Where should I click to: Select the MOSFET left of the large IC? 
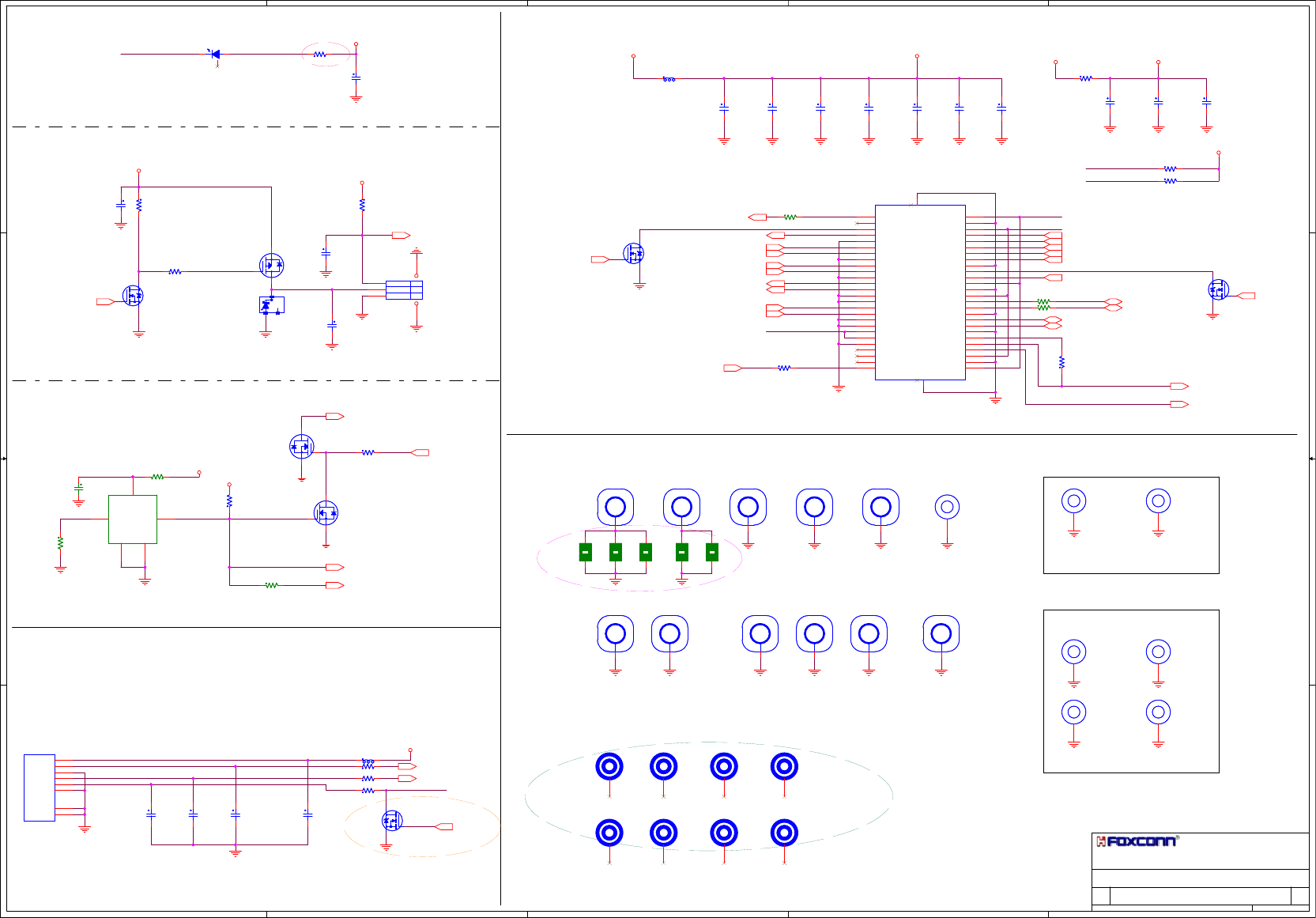point(633,253)
